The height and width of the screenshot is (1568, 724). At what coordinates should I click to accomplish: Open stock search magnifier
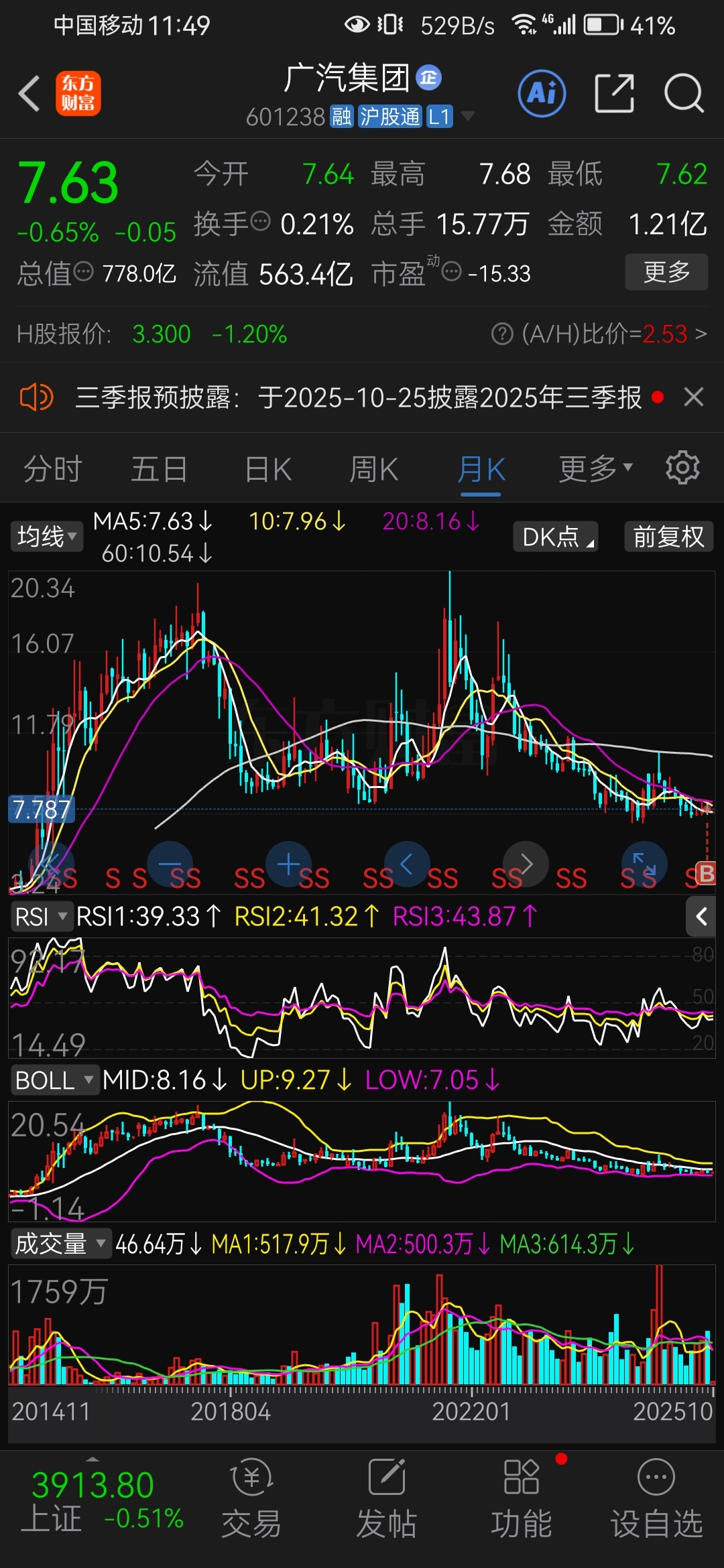[684, 93]
